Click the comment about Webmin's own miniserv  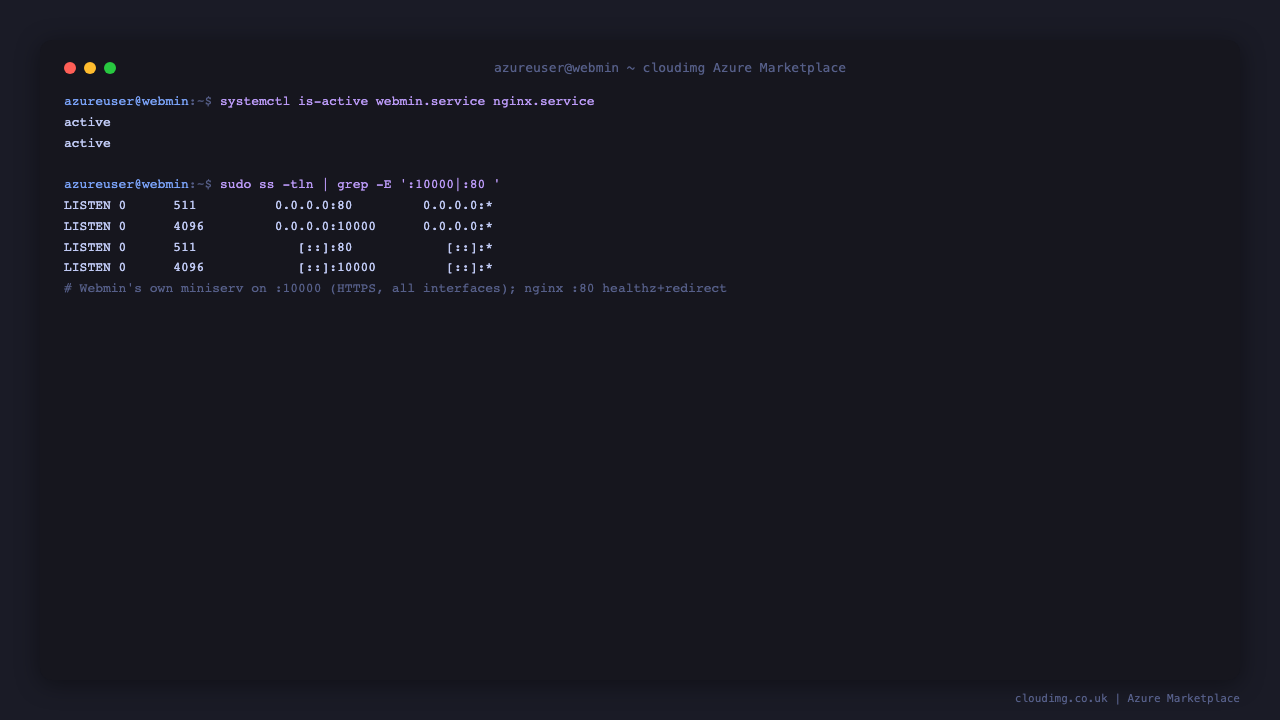[x=395, y=288]
